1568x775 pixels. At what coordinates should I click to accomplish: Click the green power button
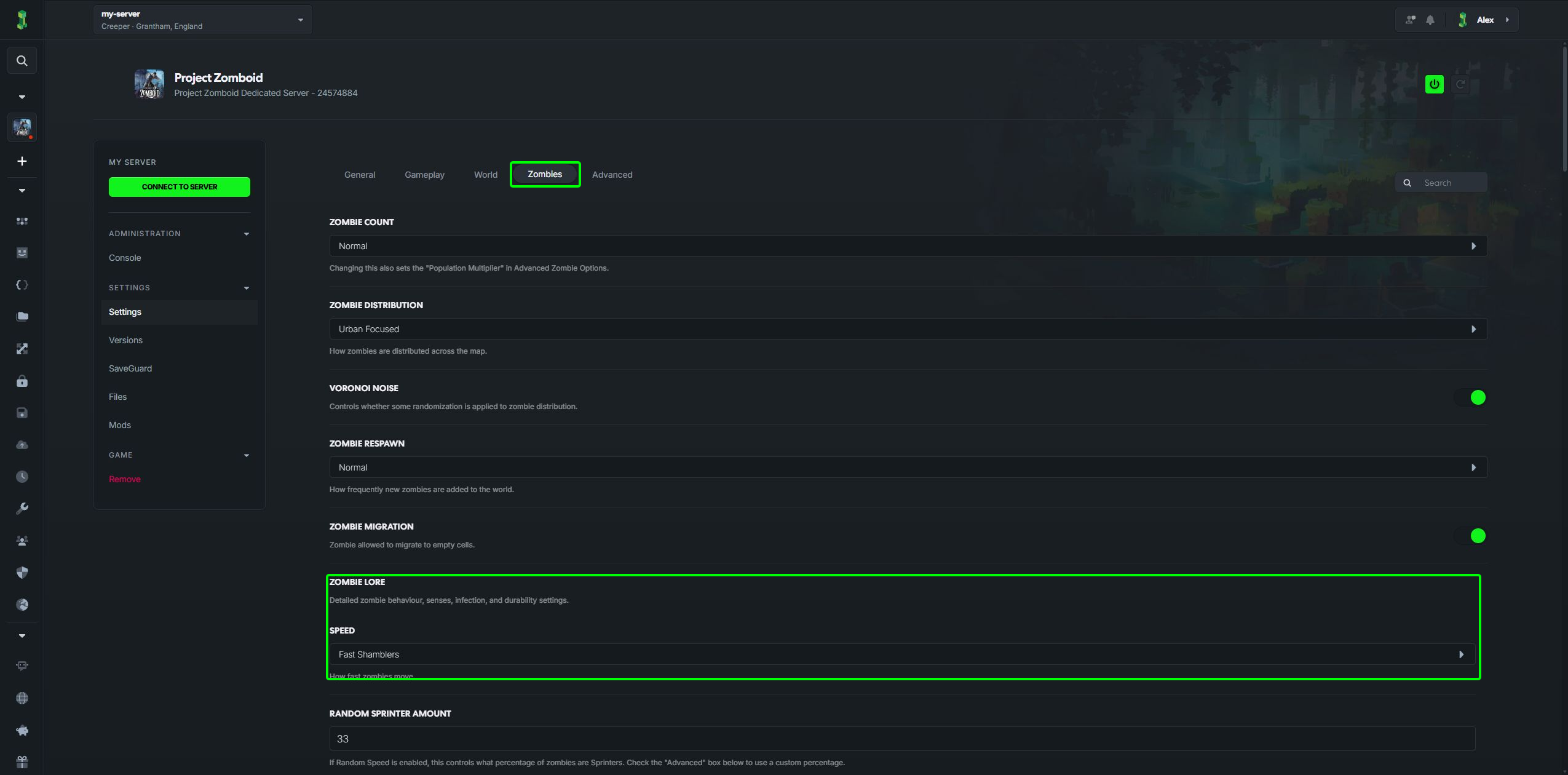[1435, 84]
